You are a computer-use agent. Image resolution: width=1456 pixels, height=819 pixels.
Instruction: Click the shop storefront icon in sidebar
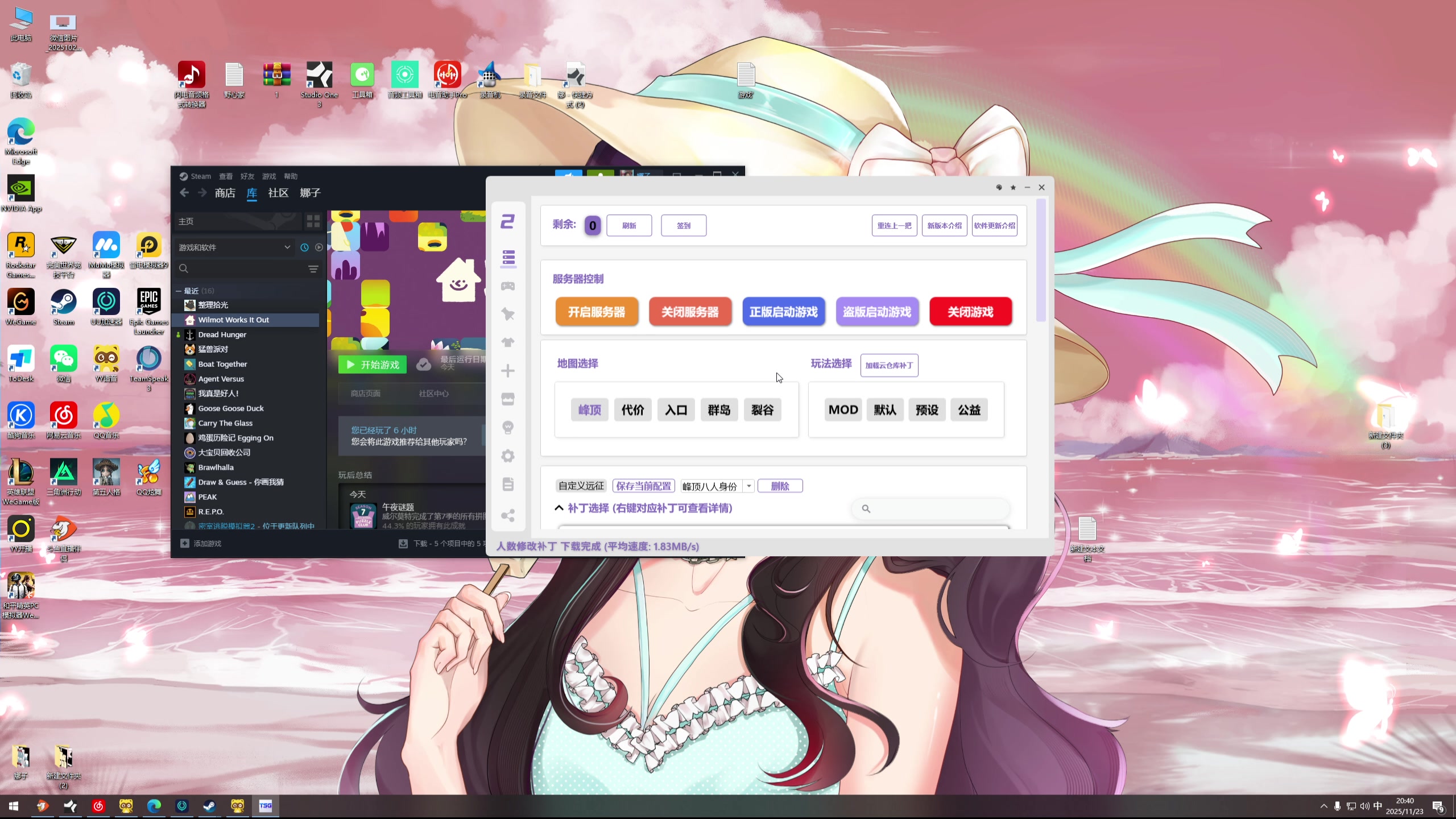pos(508,399)
